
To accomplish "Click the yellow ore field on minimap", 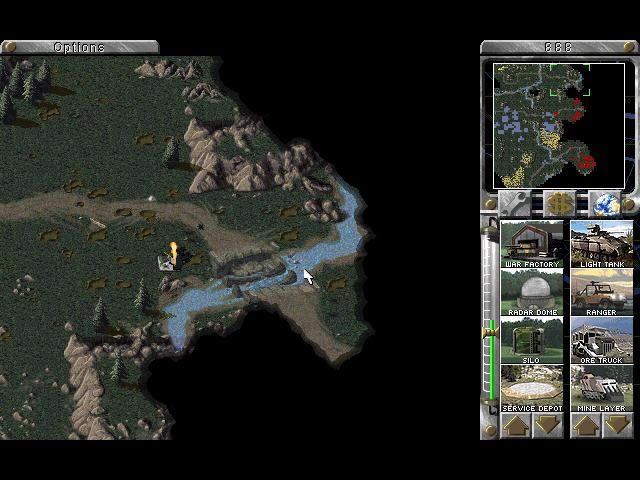I will [x=549, y=139].
